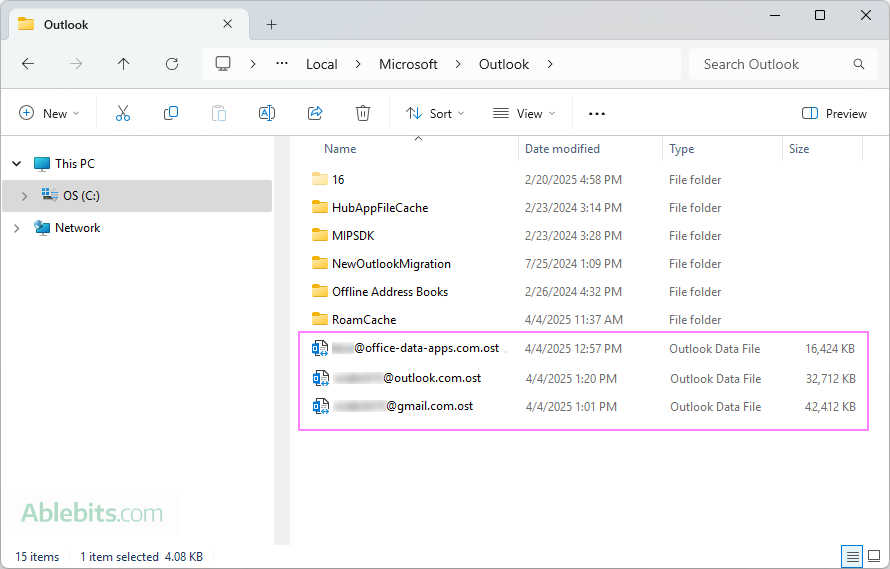Screen dimensions: 890x569
Task: Sort by the Type column header
Action: pyautogui.click(x=681, y=149)
